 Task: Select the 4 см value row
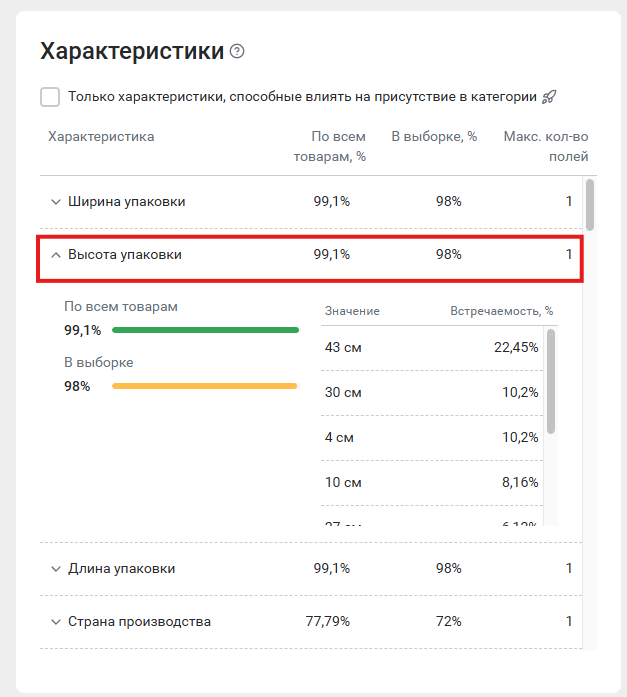tap(432, 438)
